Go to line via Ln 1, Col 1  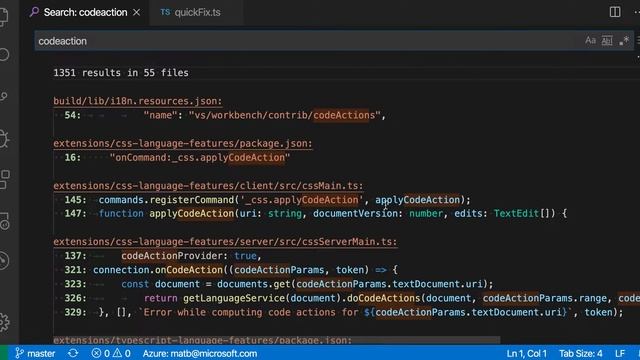coord(527,353)
